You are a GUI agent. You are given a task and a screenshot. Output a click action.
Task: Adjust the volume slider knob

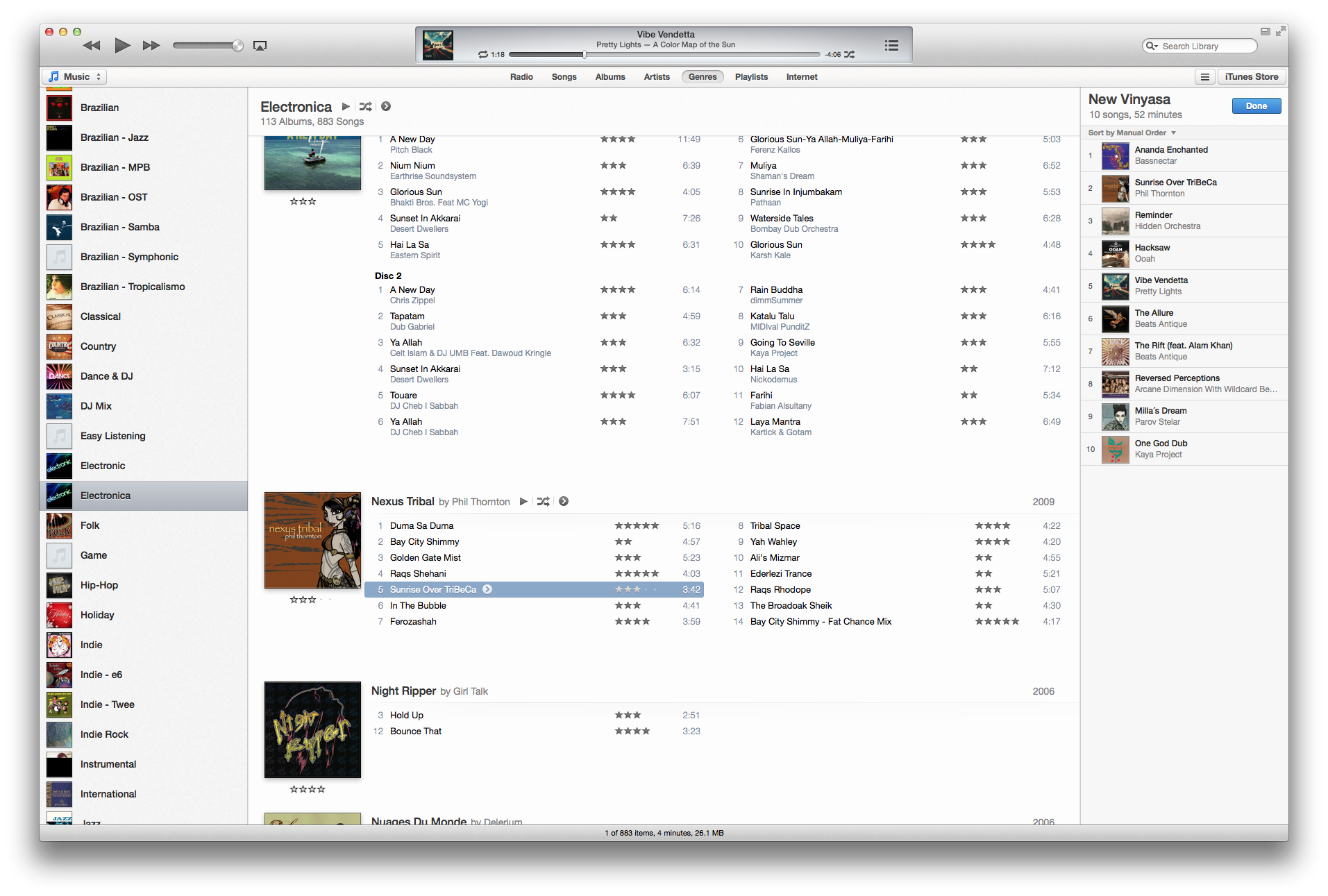point(237,46)
